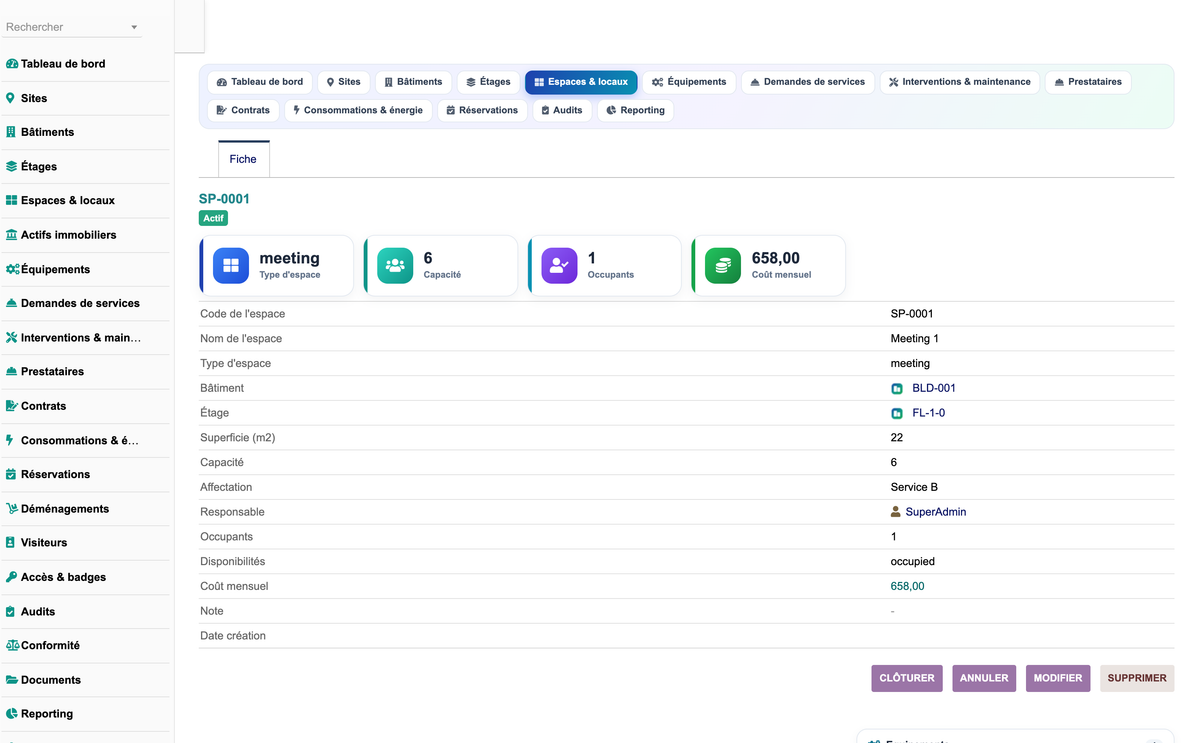1200x743 pixels.
Task: Click the Tableau de bord sidebar gauge icon
Action: 11,64
